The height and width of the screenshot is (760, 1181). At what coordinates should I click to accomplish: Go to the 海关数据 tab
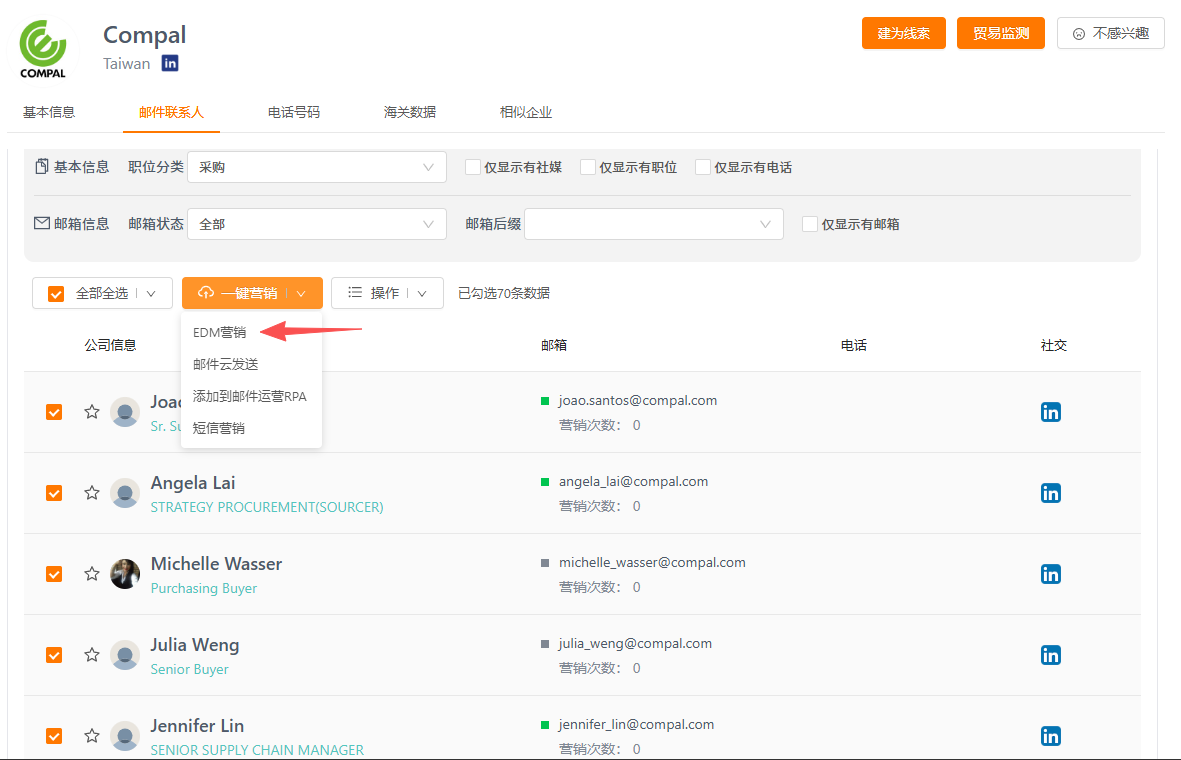click(x=410, y=112)
